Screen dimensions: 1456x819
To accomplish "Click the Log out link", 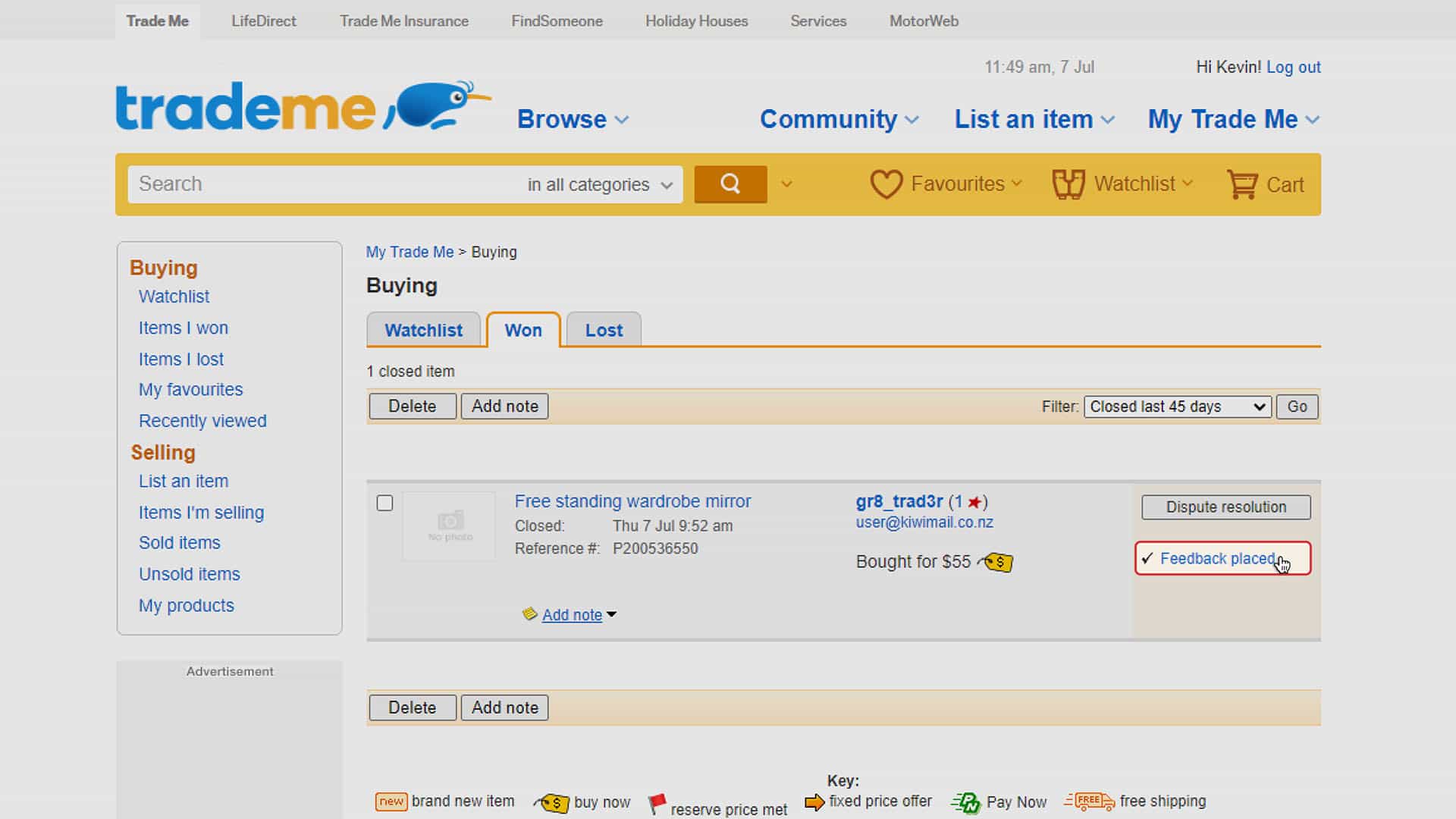I will pyautogui.click(x=1293, y=67).
